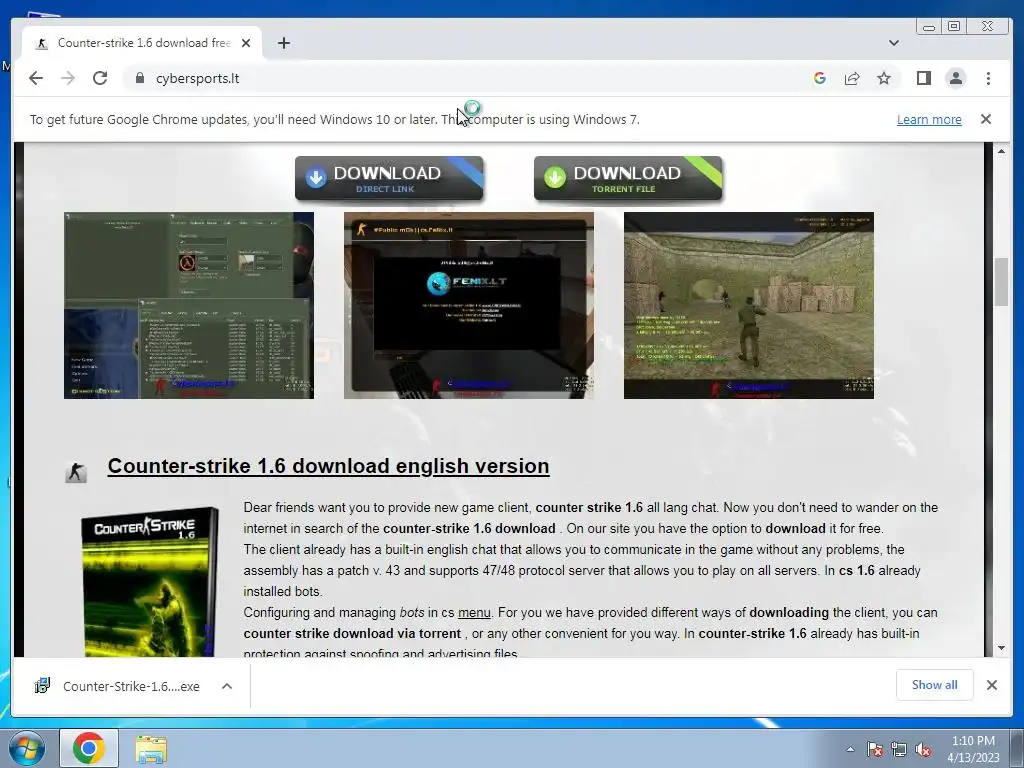Open the in-game dust map screenshot
The image size is (1024, 768).
[748, 305]
